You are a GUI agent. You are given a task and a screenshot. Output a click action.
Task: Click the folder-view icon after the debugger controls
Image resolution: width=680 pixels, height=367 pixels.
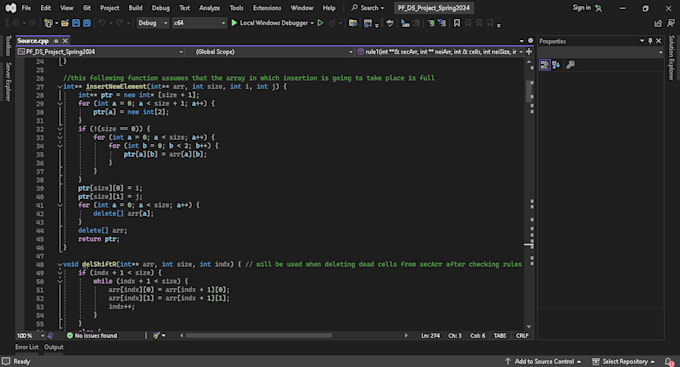pos(353,23)
